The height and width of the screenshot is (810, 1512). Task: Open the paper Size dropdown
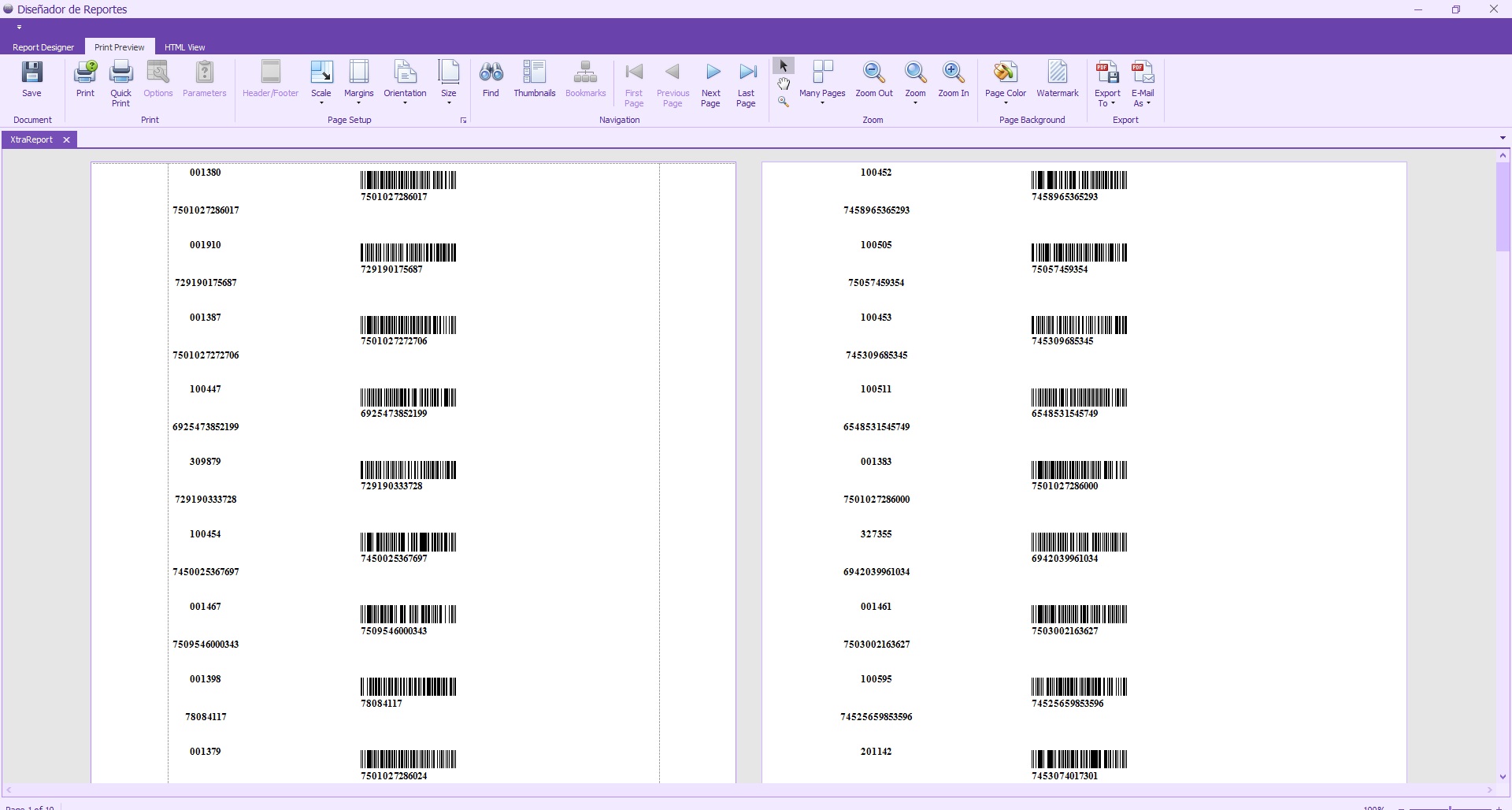tap(449, 103)
